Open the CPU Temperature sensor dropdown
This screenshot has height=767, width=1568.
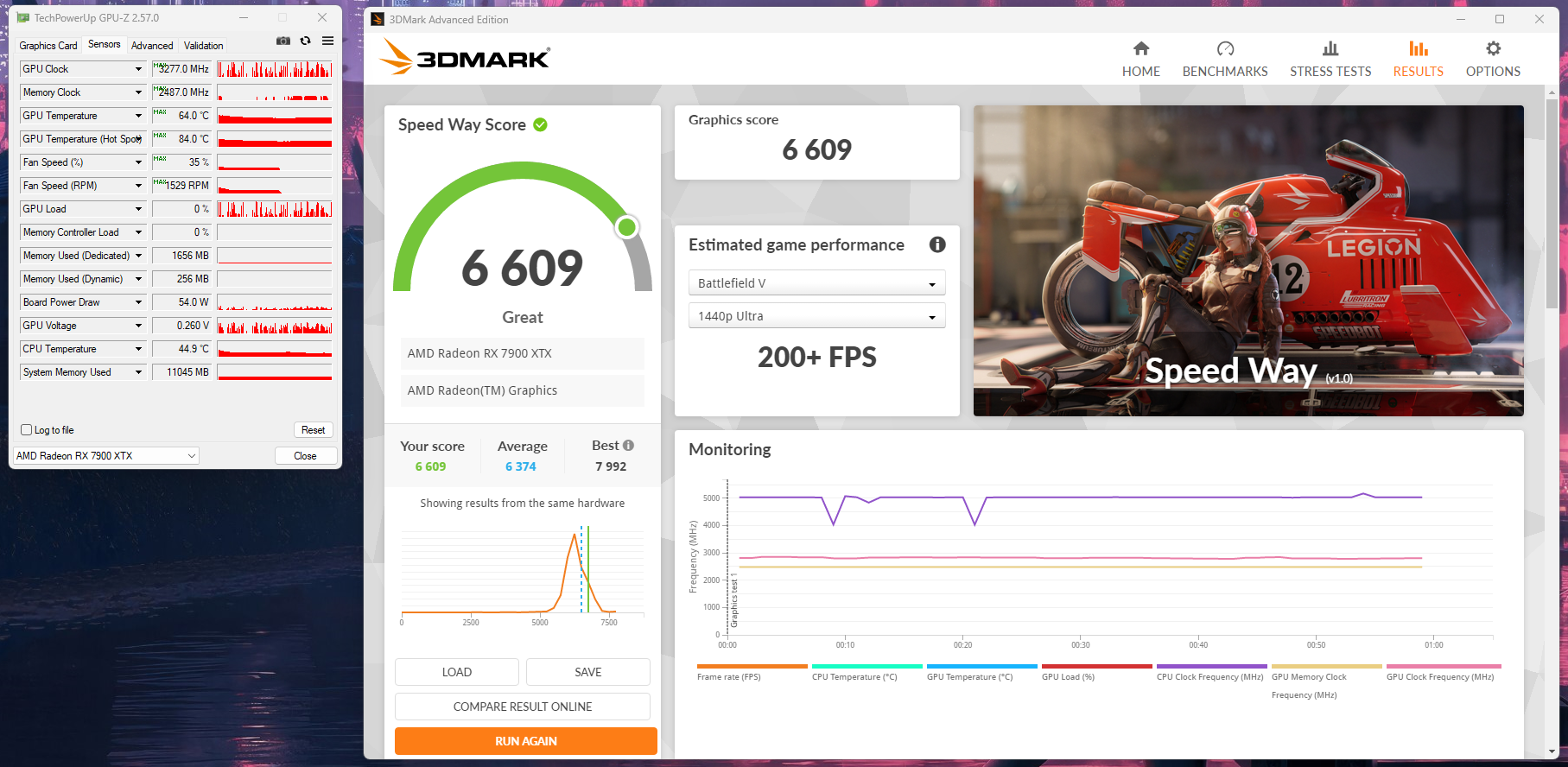point(138,349)
